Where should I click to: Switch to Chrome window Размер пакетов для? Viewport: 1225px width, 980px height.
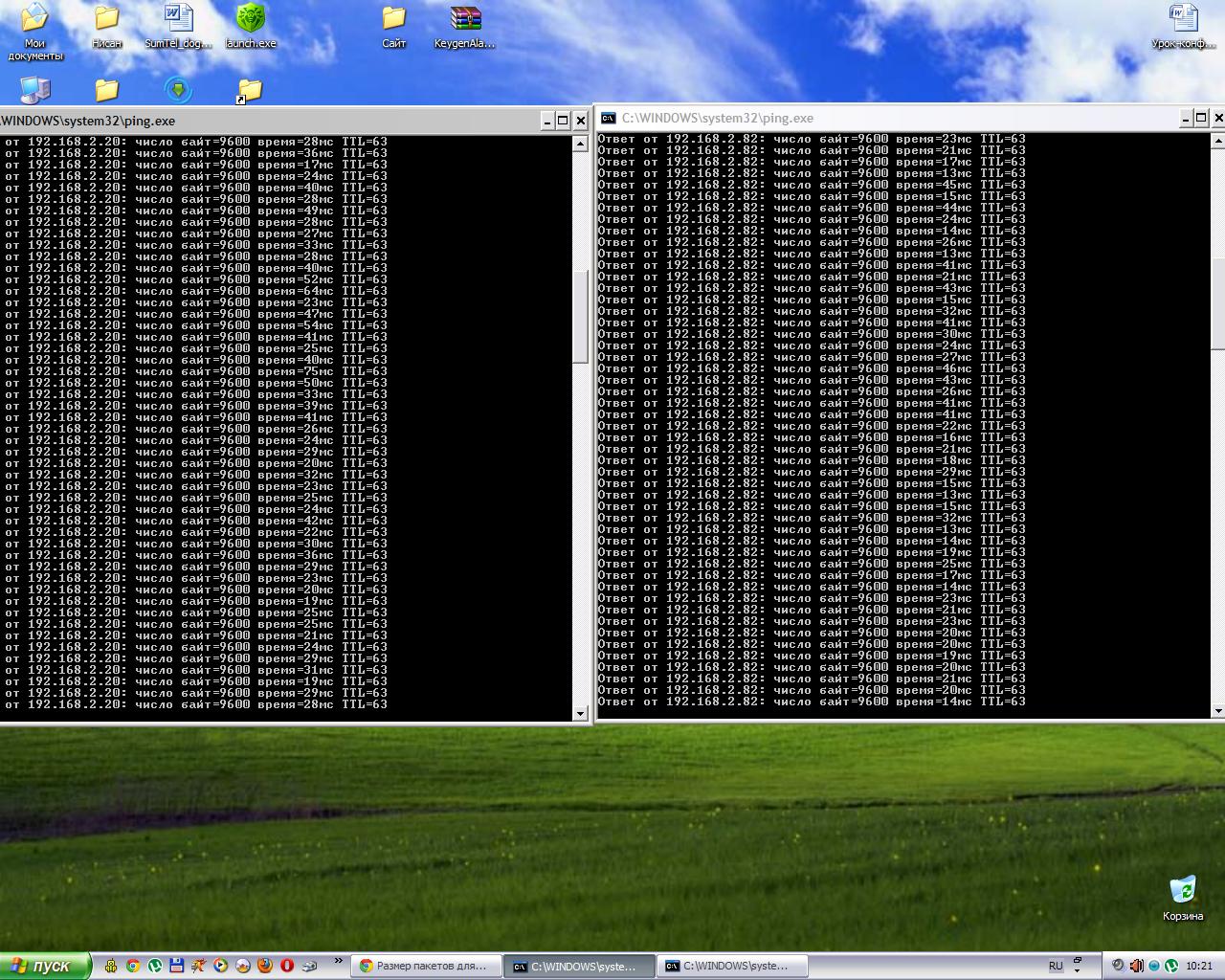(x=427, y=966)
